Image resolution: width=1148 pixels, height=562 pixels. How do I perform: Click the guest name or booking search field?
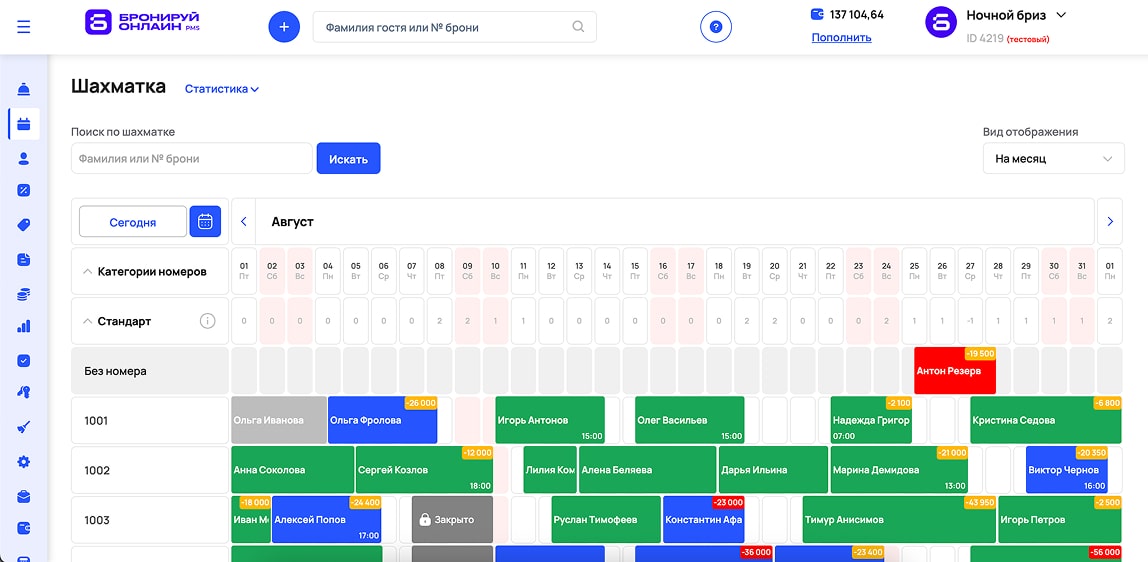click(x=455, y=27)
